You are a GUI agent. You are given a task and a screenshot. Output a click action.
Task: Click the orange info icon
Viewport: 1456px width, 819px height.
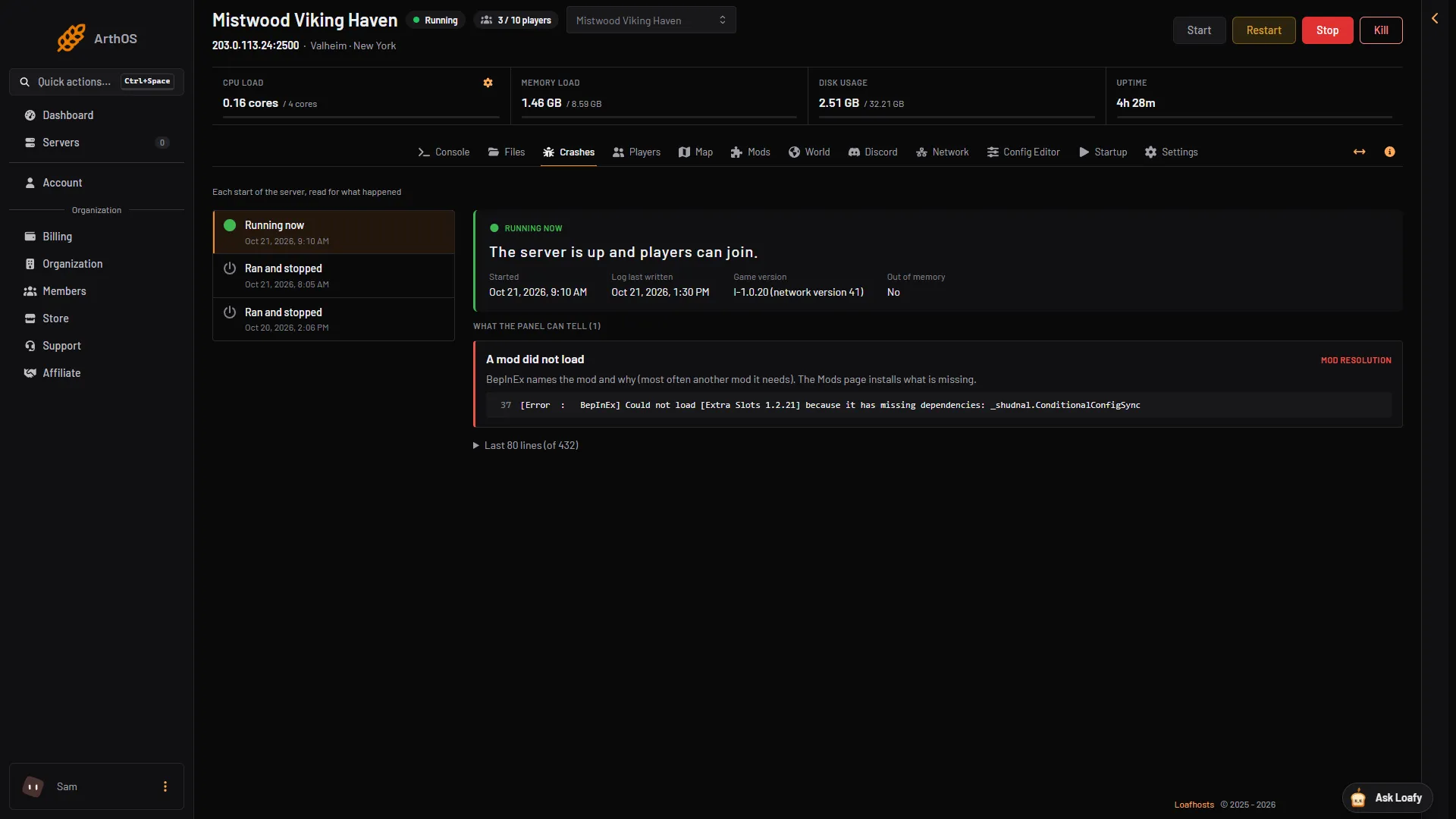1389,152
